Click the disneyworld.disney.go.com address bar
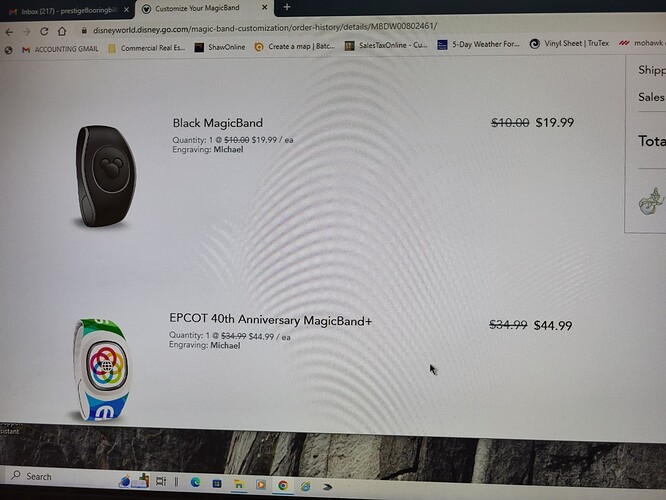666x500 pixels. coord(265,28)
